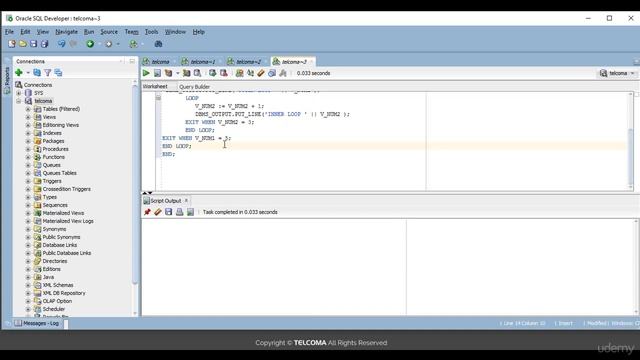Open the Messages - Log panel
The height and width of the screenshot is (360, 640).
point(41,323)
